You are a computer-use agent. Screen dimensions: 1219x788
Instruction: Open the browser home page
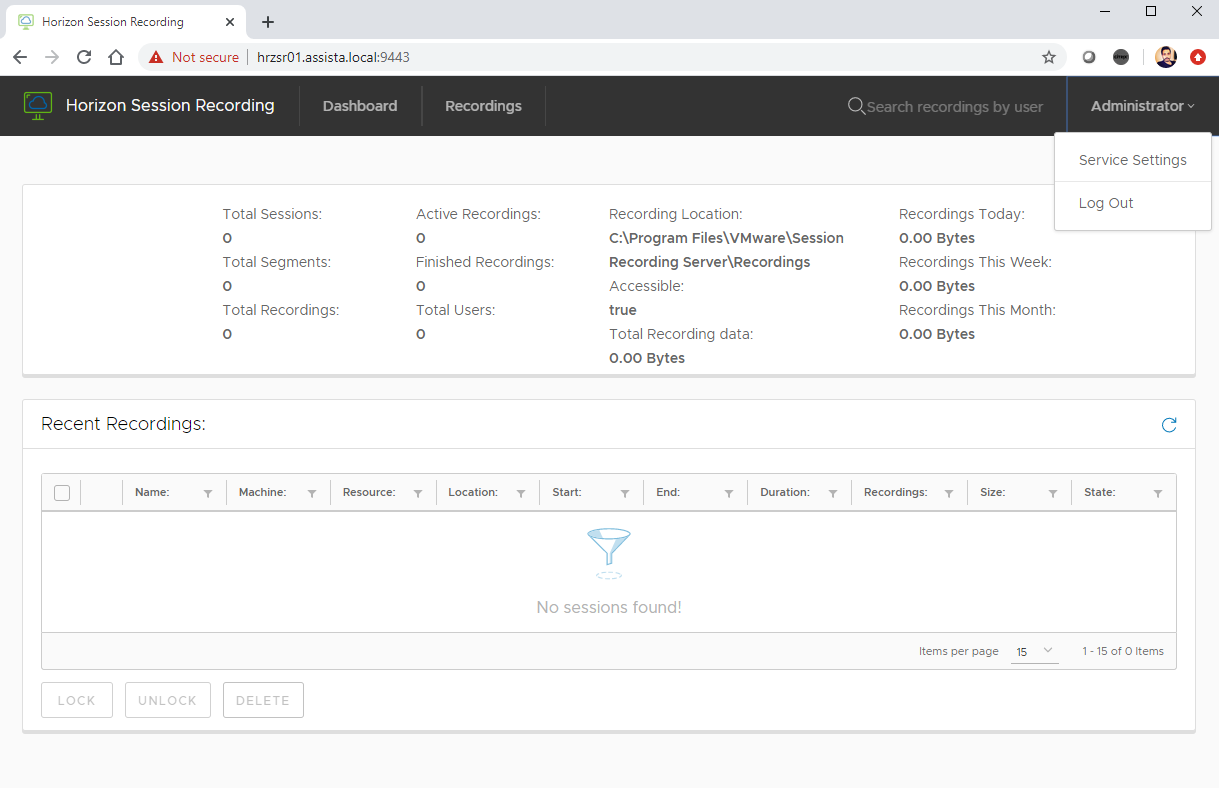tap(116, 57)
